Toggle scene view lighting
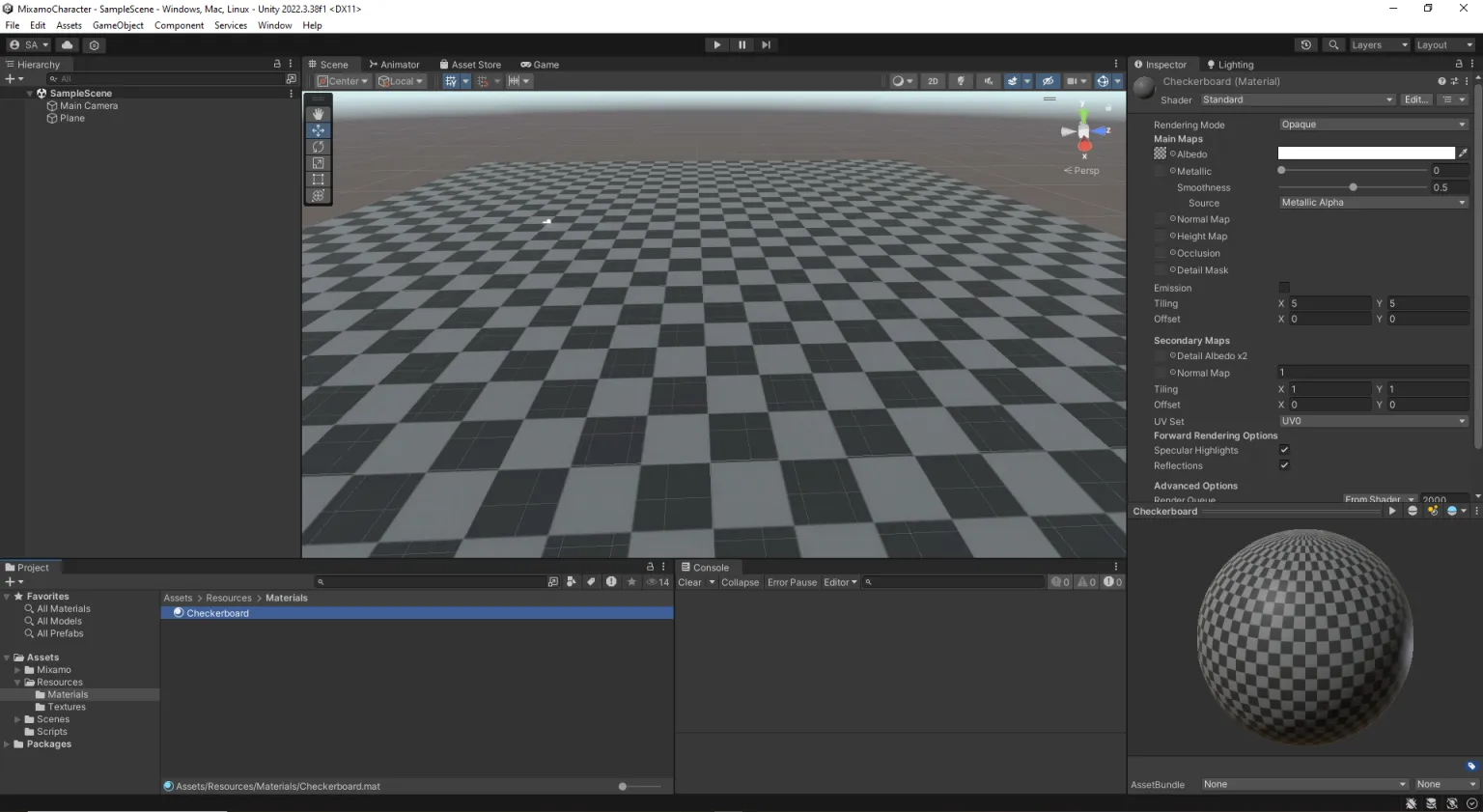The height and width of the screenshot is (812, 1483). click(961, 81)
